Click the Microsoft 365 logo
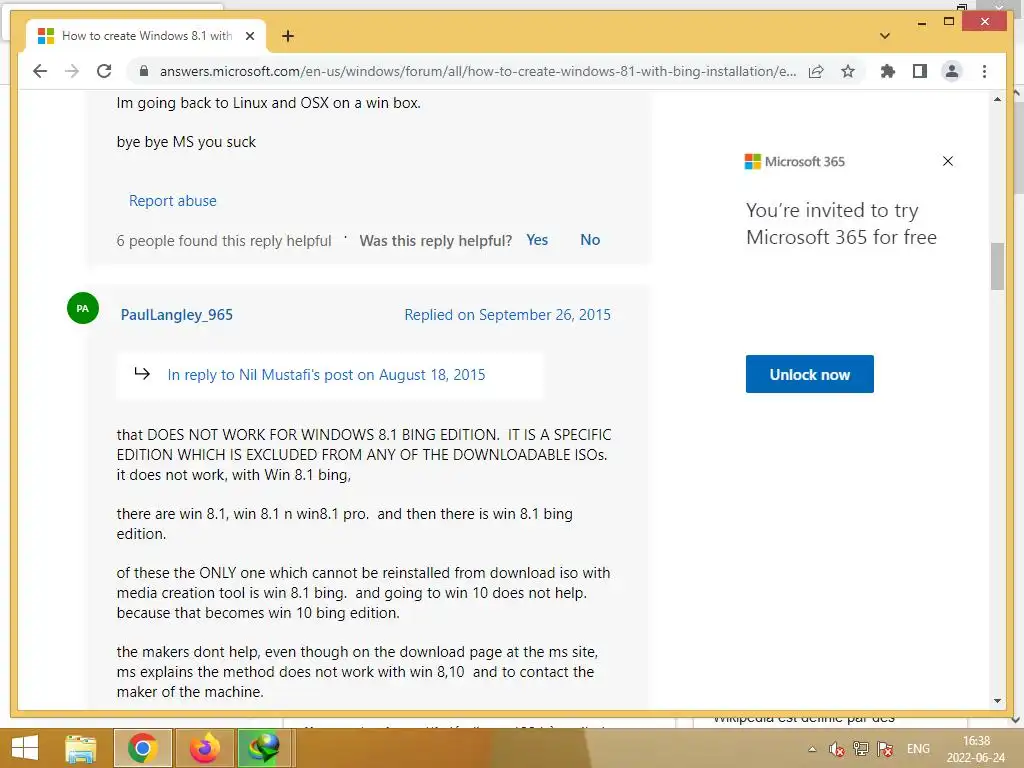This screenshot has height=768, width=1024. [x=794, y=161]
